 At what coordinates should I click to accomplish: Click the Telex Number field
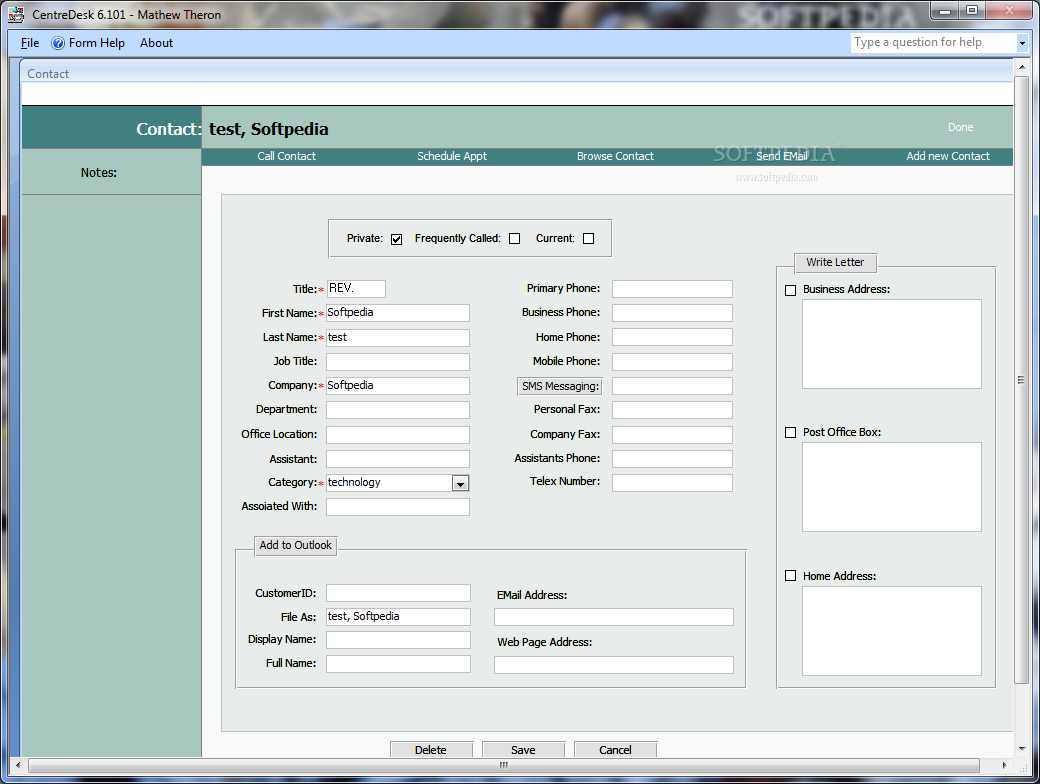click(x=673, y=483)
